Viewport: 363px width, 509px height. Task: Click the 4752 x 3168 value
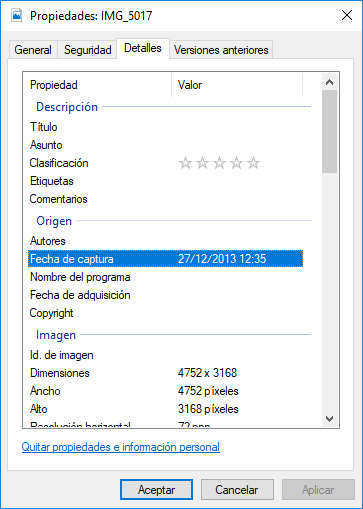pos(207,373)
